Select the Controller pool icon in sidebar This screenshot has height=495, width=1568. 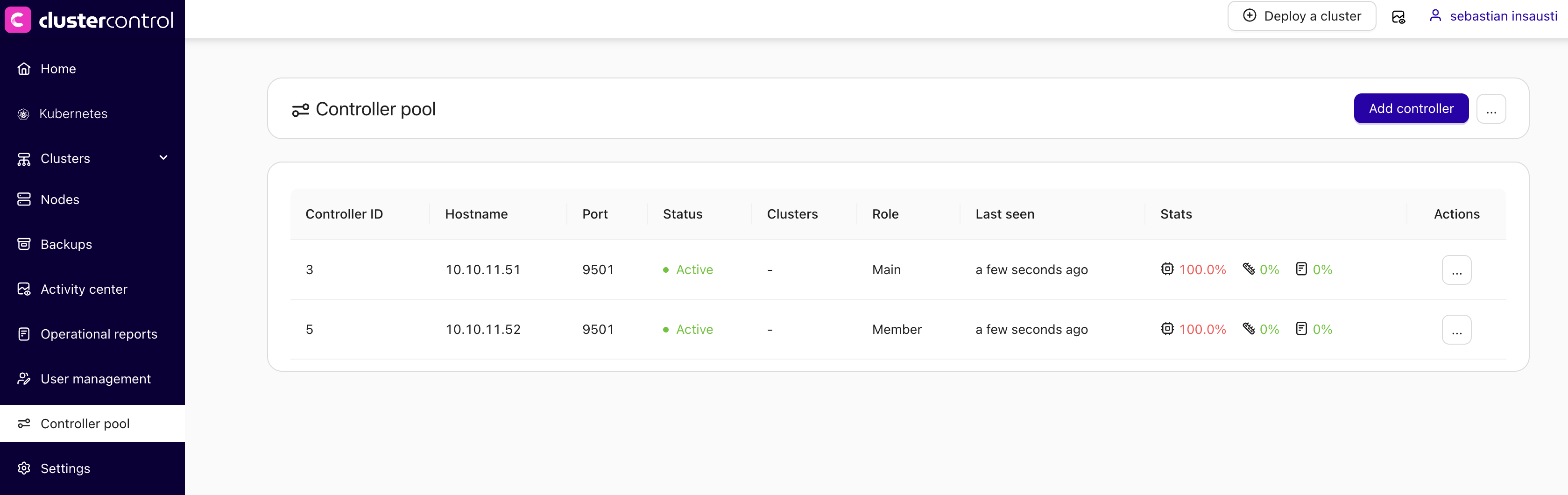click(24, 423)
